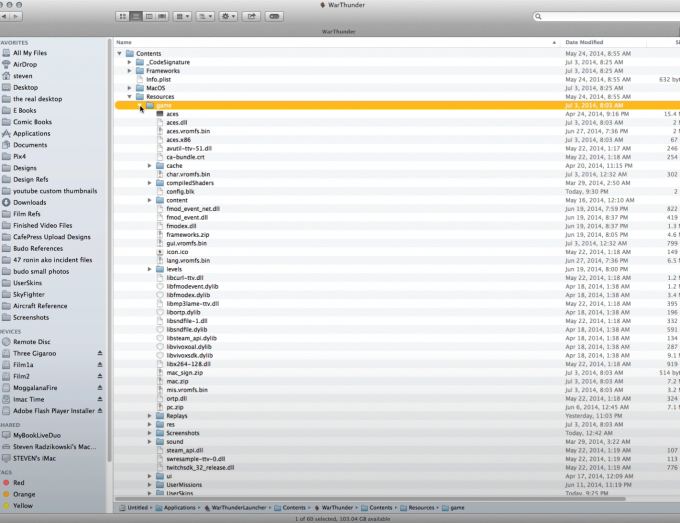Viewport: 680px width, 523px height.
Task: Eject the Film1a drive
Action: tap(100, 365)
